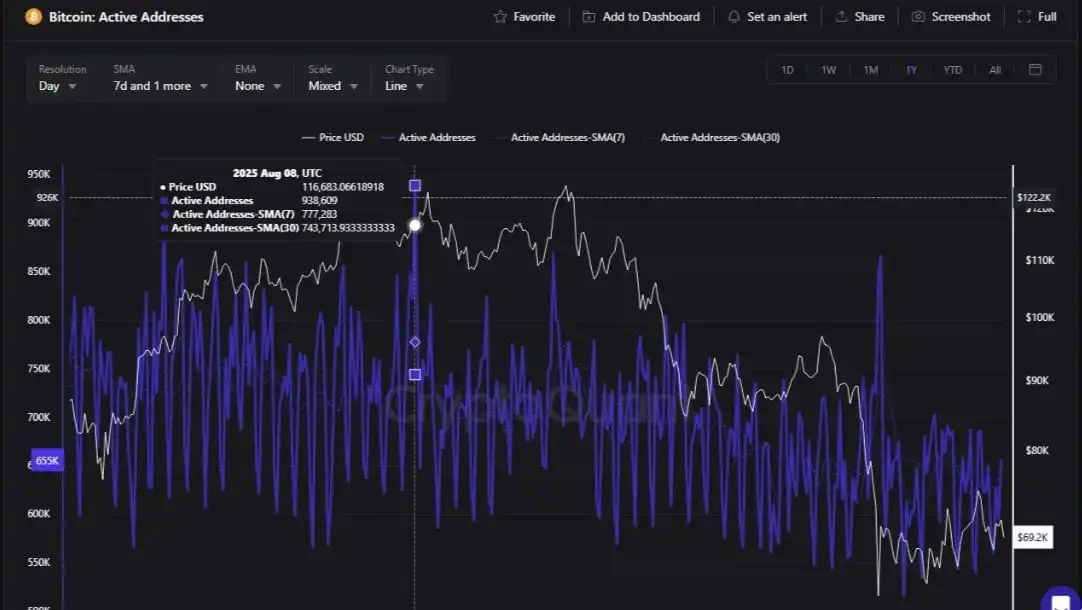1082x610 pixels.
Task: Click the purple slider handle on the chart crosshair
Action: click(414, 185)
